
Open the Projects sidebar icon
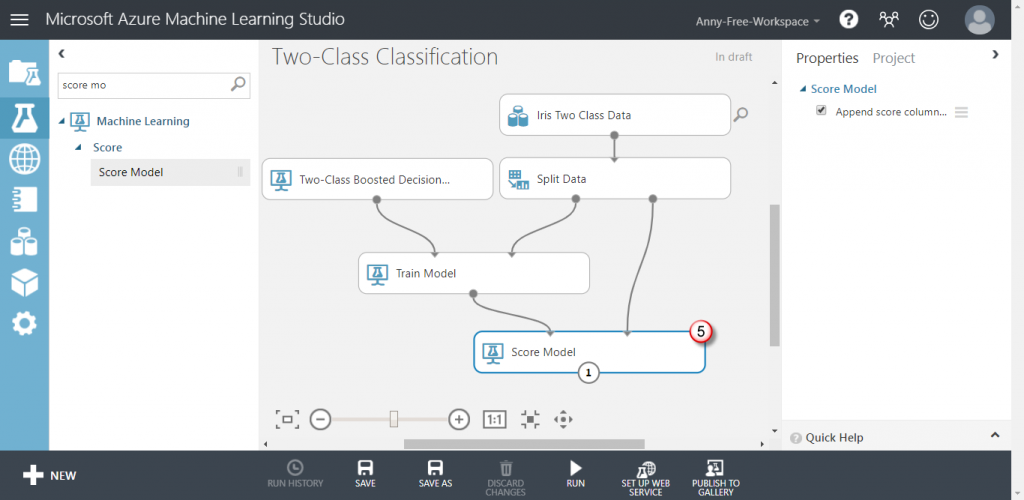[24, 72]
